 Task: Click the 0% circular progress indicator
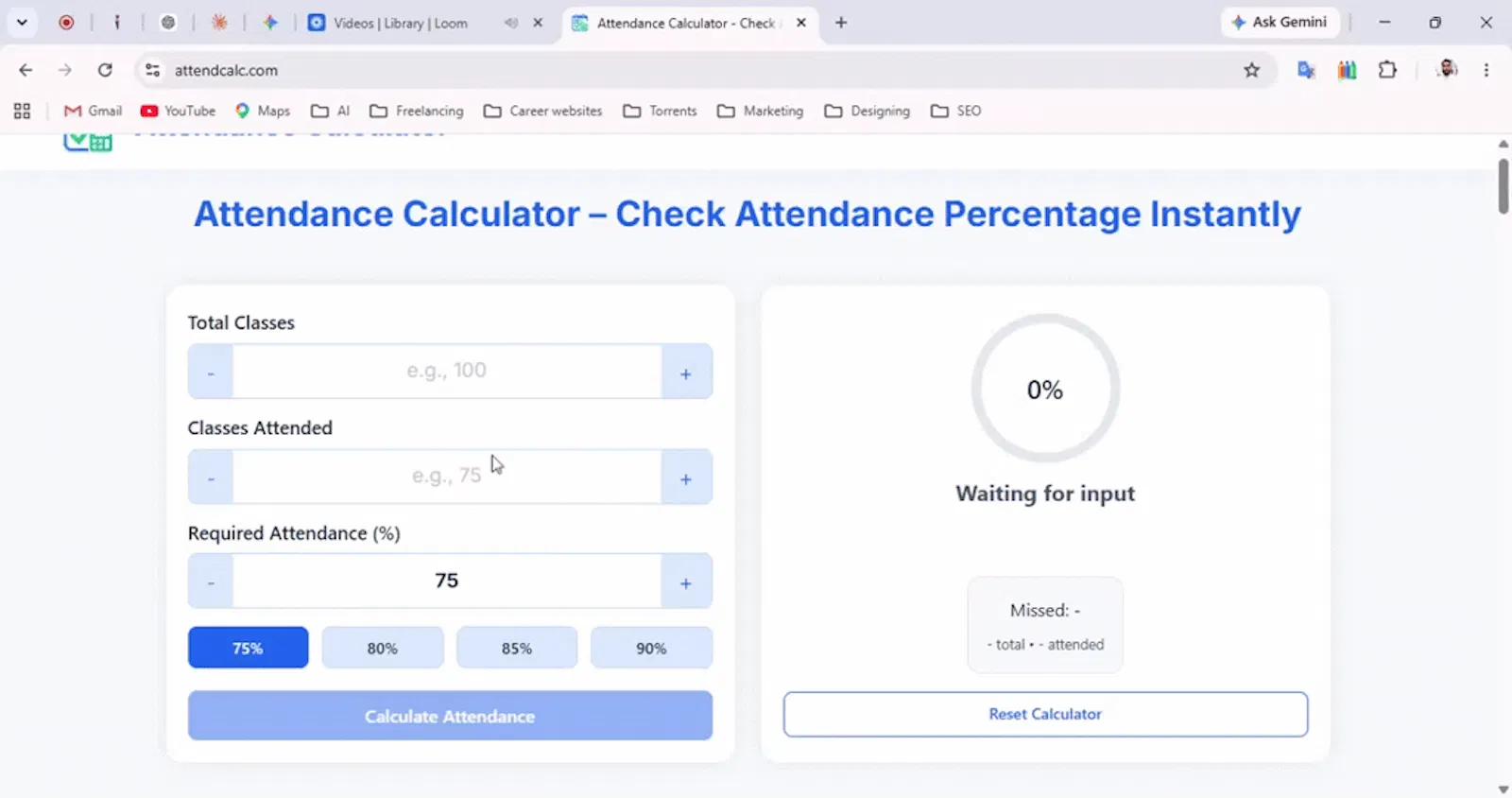coord(1045,389)
